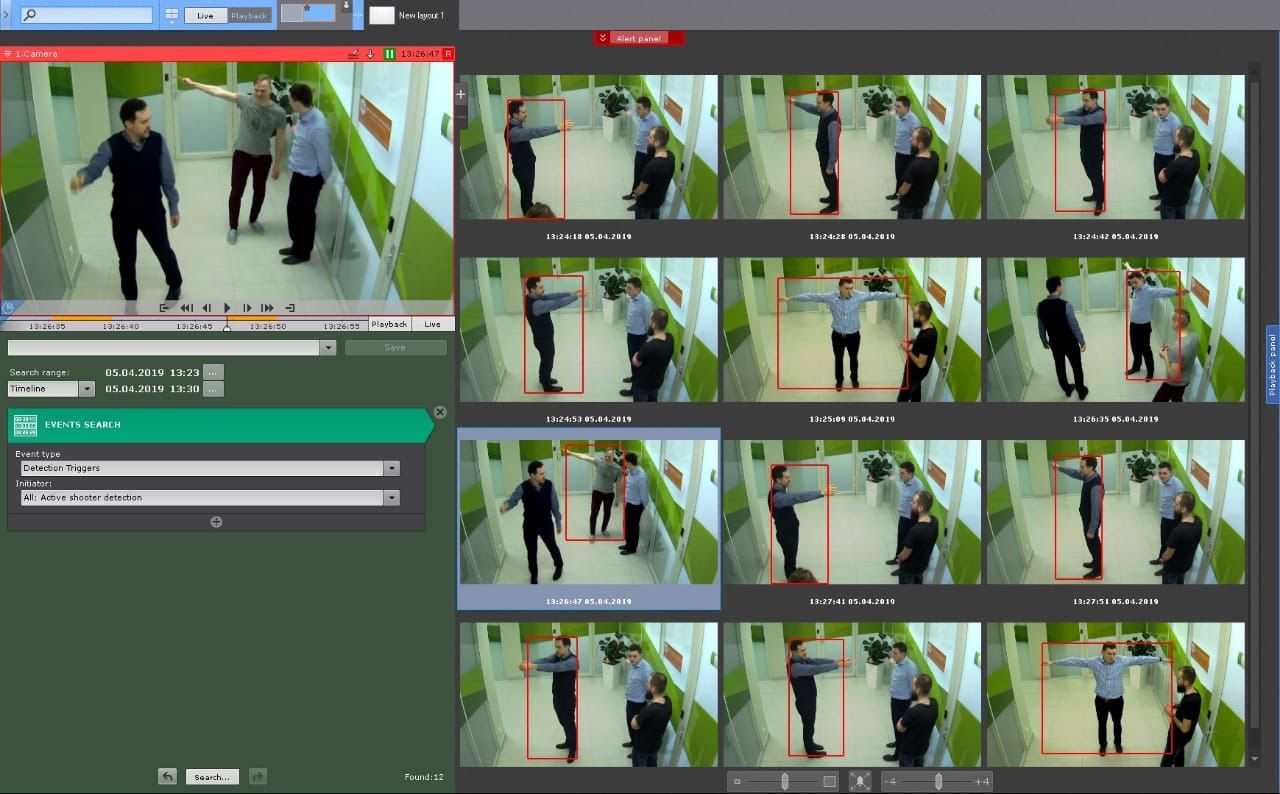The height and width of the screenshot is (794, 1280).
Task: Set the 13:30 search end time
Action: click(x=213, y=389)
